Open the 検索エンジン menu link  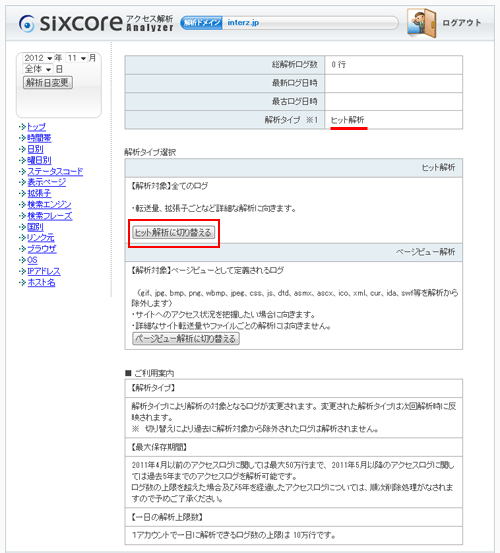click(x=49, y=205)
